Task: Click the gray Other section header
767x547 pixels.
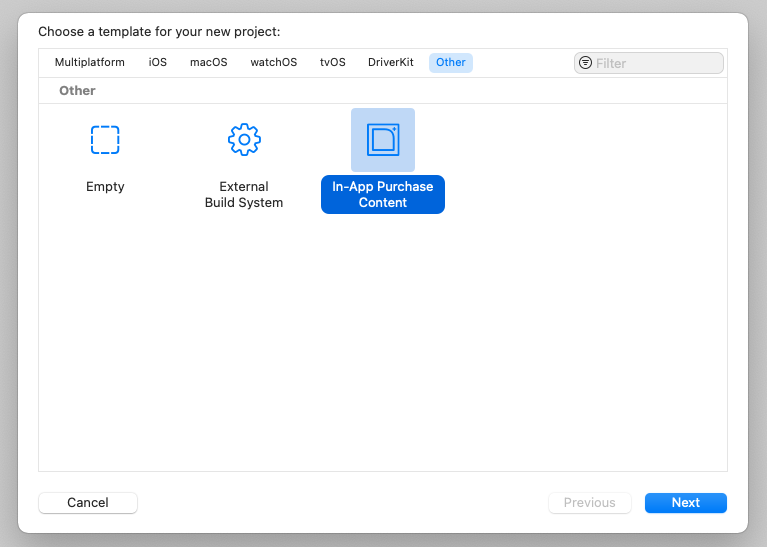Action: tap(77, 91)
